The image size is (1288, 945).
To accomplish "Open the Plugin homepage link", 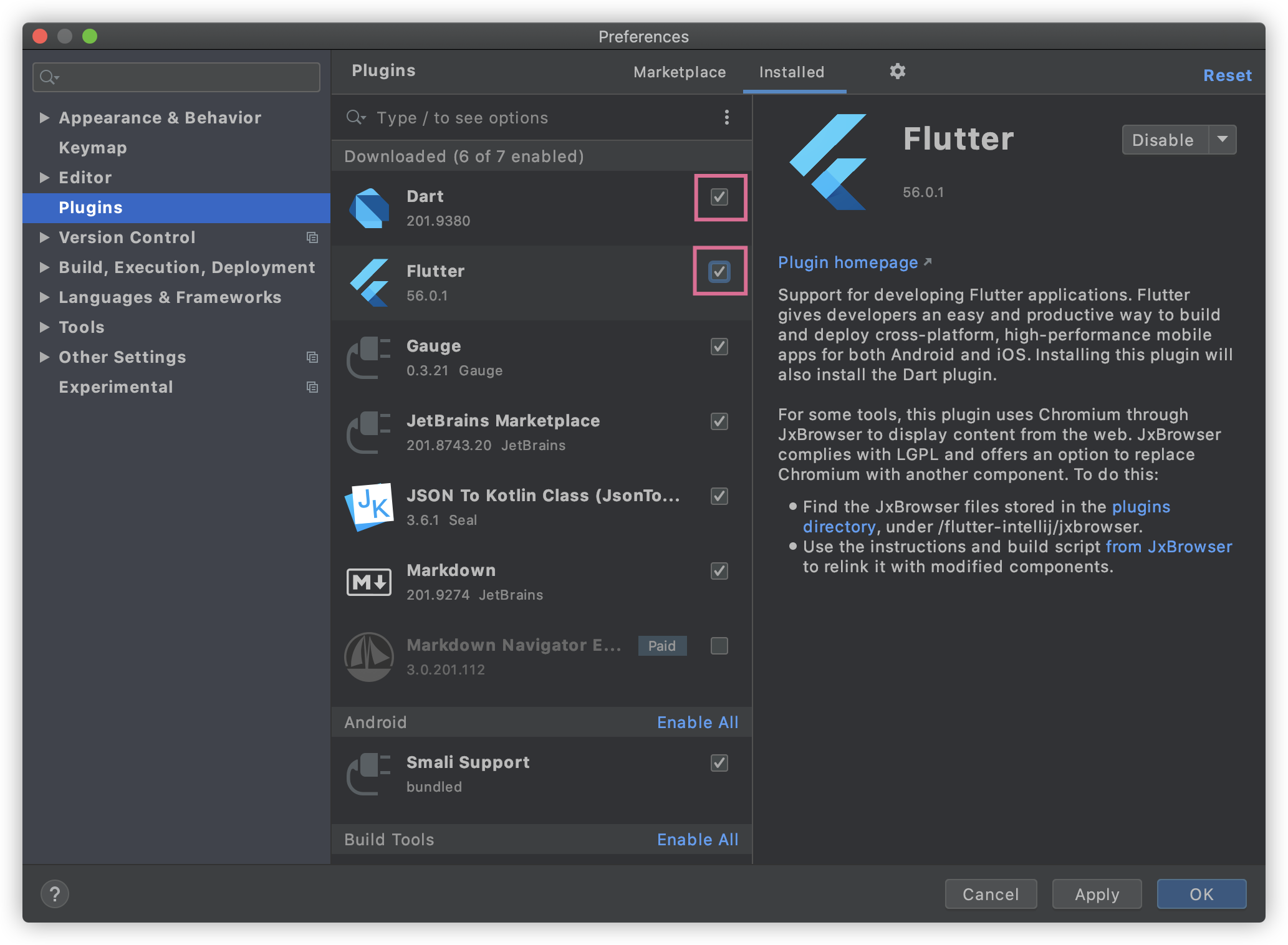I will click(x=848, y=262).
